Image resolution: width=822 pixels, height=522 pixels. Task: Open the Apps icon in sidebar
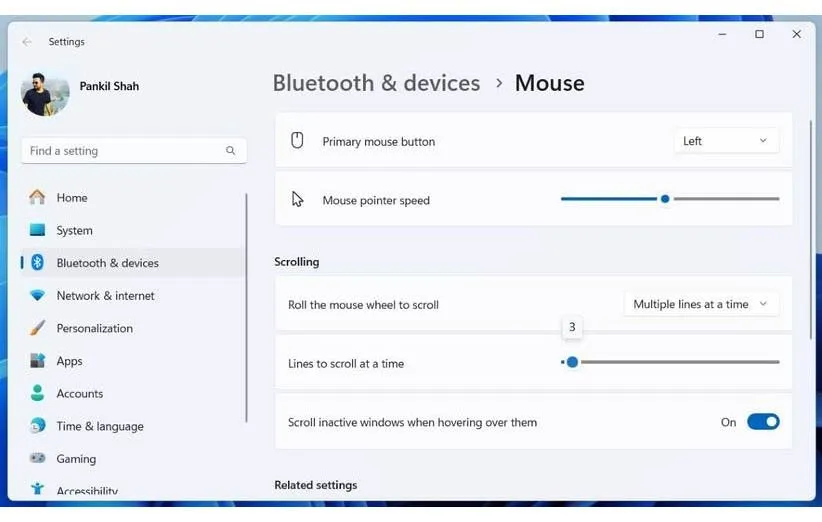click(37, 361)
